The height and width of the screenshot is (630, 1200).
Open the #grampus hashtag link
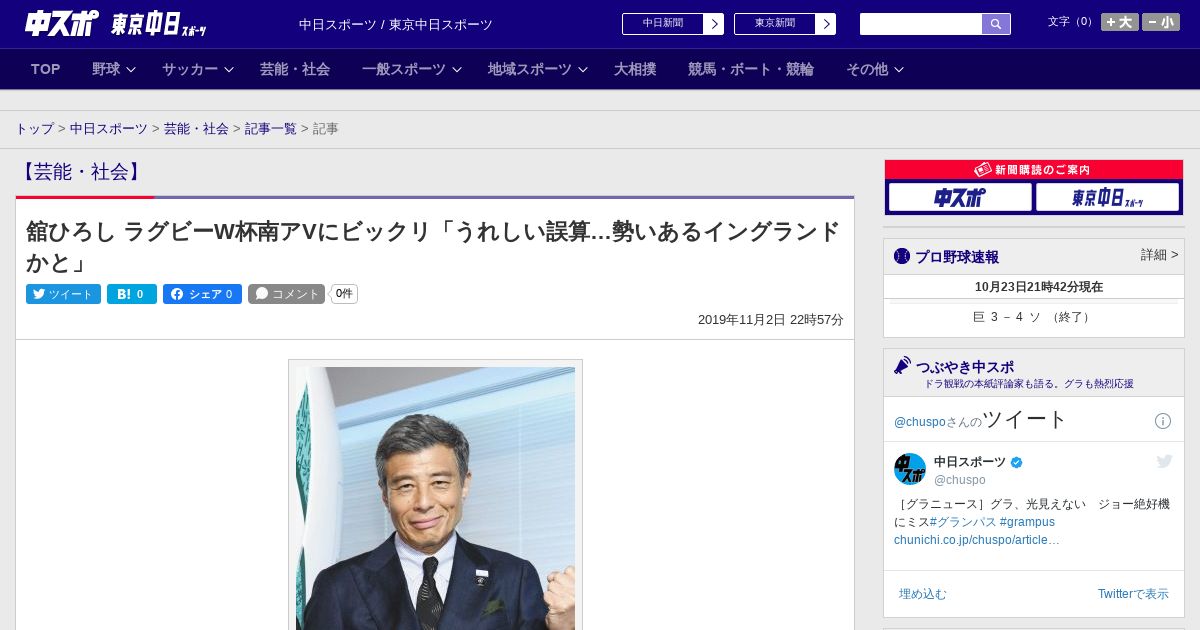click(1027, 522)
